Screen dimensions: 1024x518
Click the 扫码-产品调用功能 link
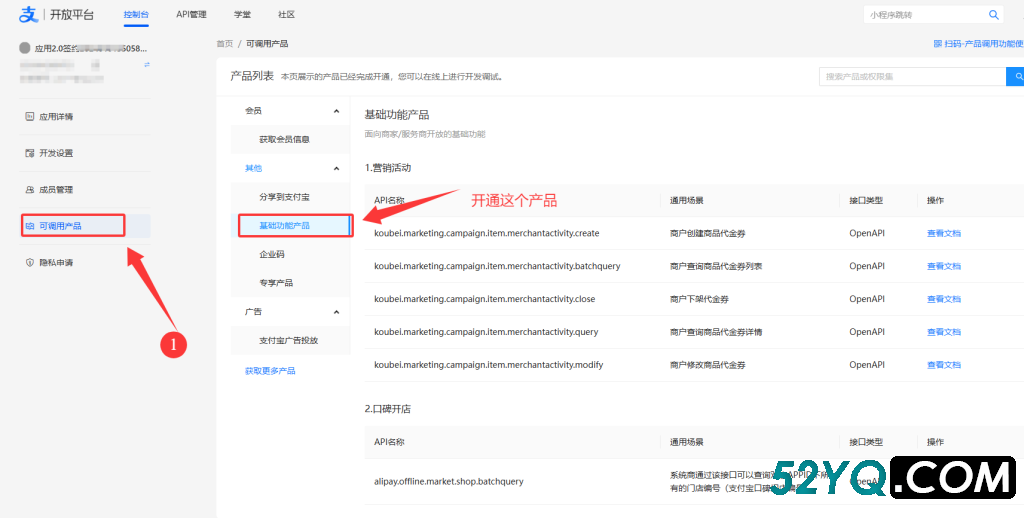[x=978, y=44]
